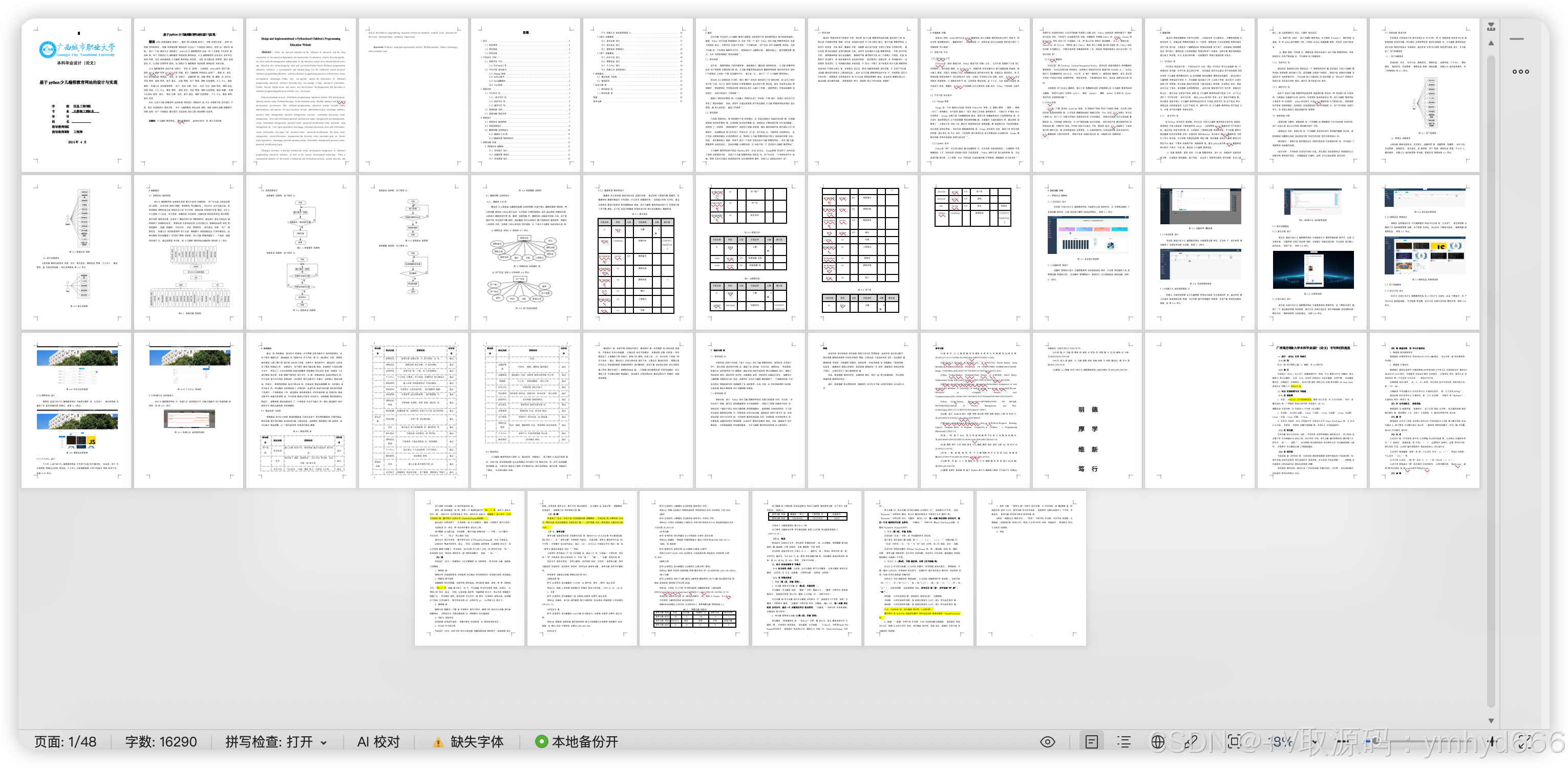Click the scroll-down arrow on scrollbar
1568x768 pixels.
click(x=1491, y=720)
